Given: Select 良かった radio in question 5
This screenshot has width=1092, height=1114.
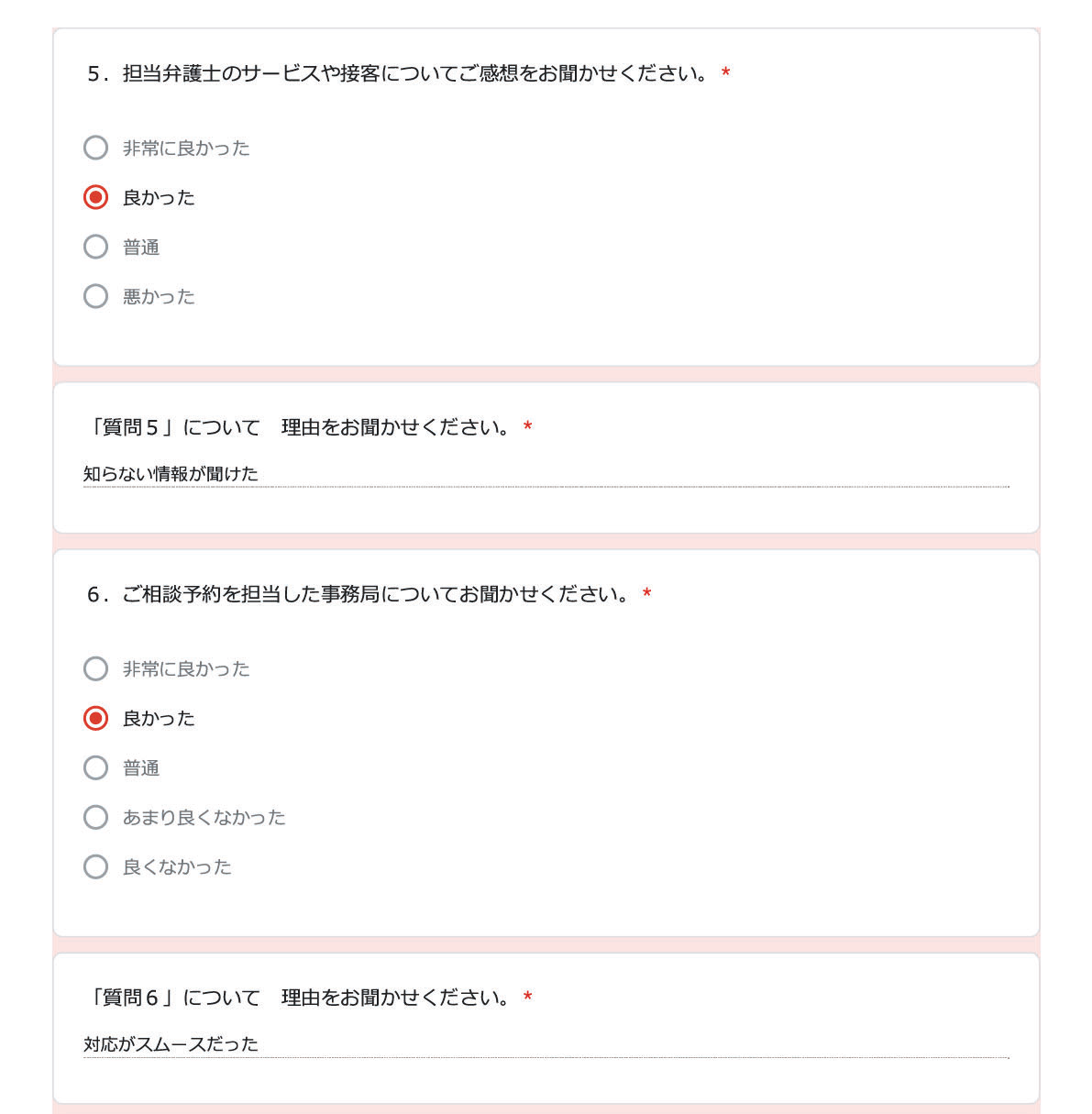Looking at the screenshot, I should point(96,197).
